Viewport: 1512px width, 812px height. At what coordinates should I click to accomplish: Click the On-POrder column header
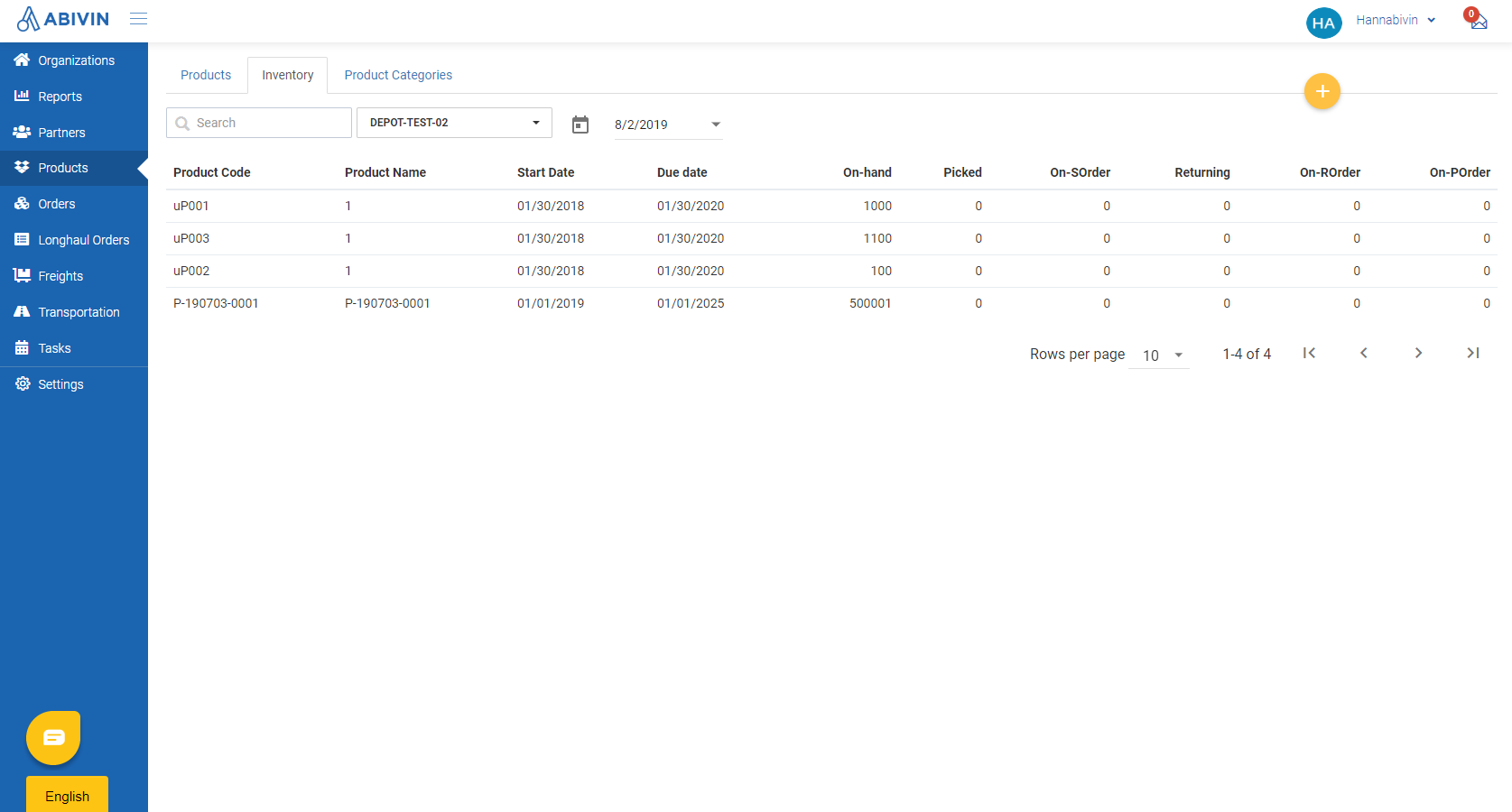pyautogui.click(x=1460, y=172)
